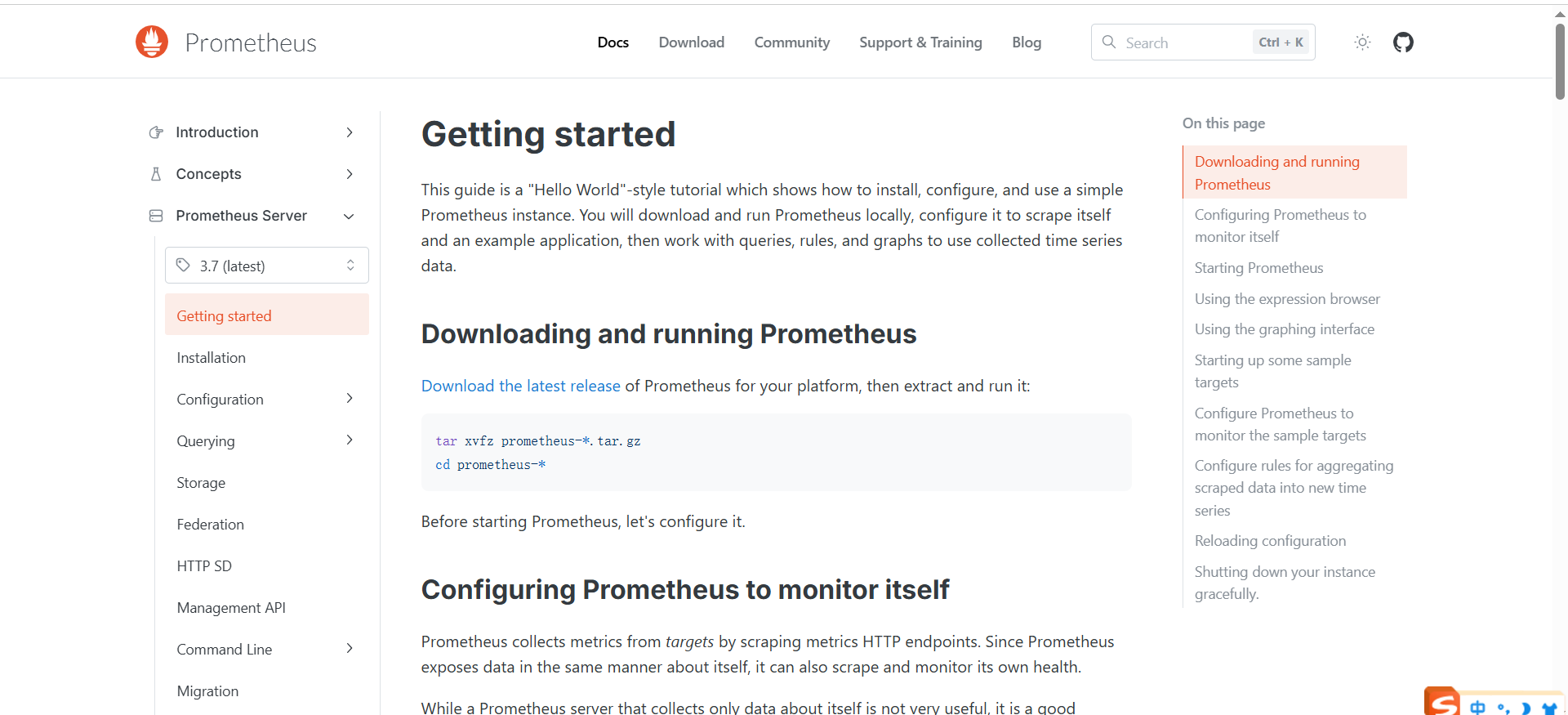Viewport: 1568px width, 715px height.
Task: Expand the Querying submenu chevron
Action: point(350,440)
